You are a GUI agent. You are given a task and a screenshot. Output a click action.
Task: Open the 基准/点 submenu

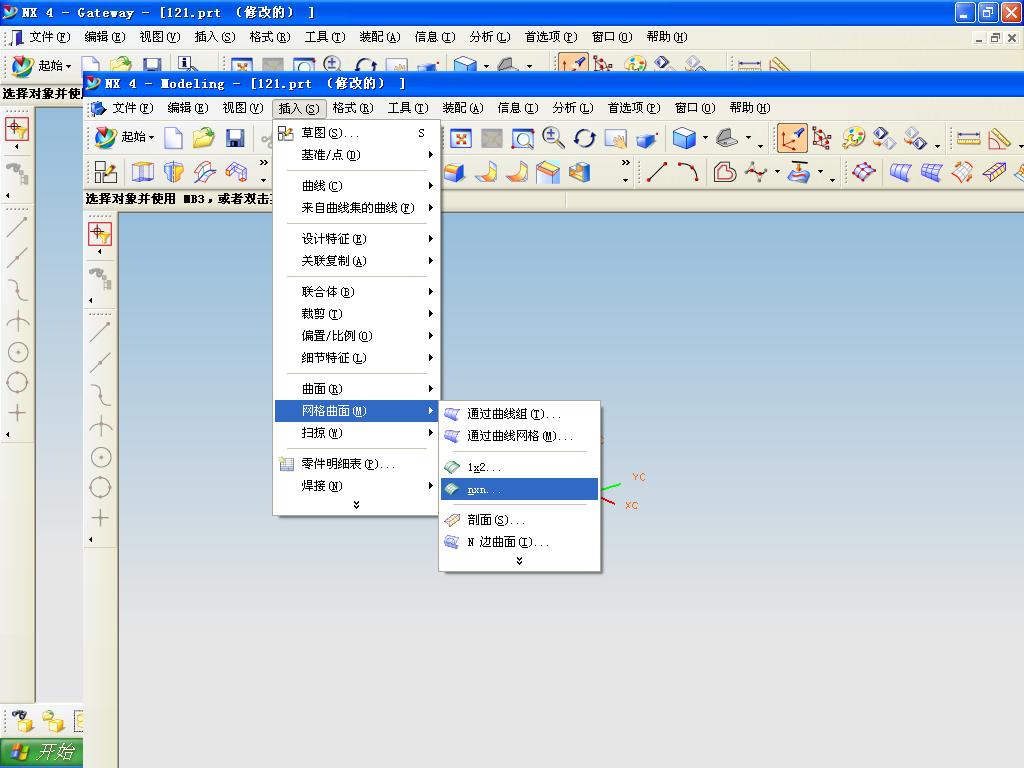tap(357, 155)
